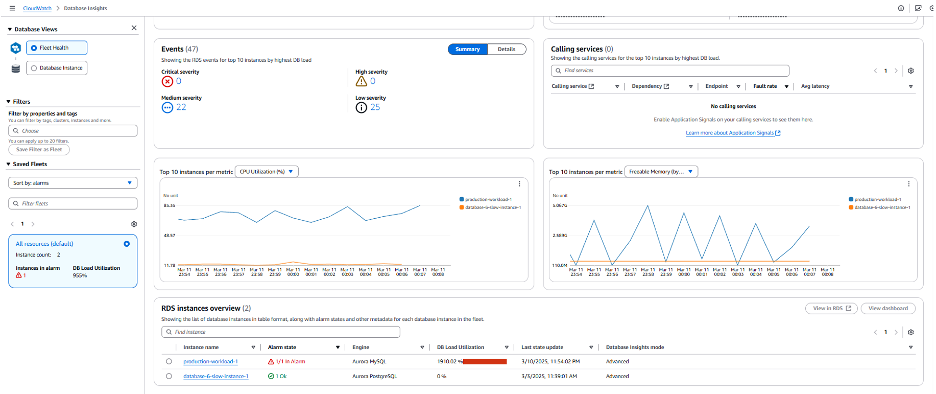This screenshot has height=394, width=936.
Task: Open Calling services table settings gear
Action: click(911, 70)
